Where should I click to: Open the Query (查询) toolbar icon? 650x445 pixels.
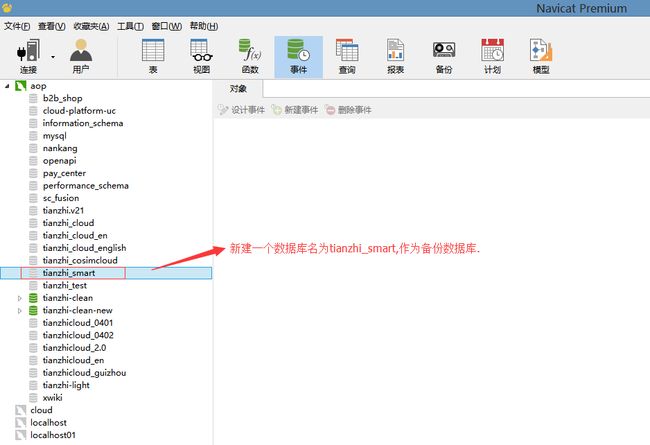click(347, 56)
